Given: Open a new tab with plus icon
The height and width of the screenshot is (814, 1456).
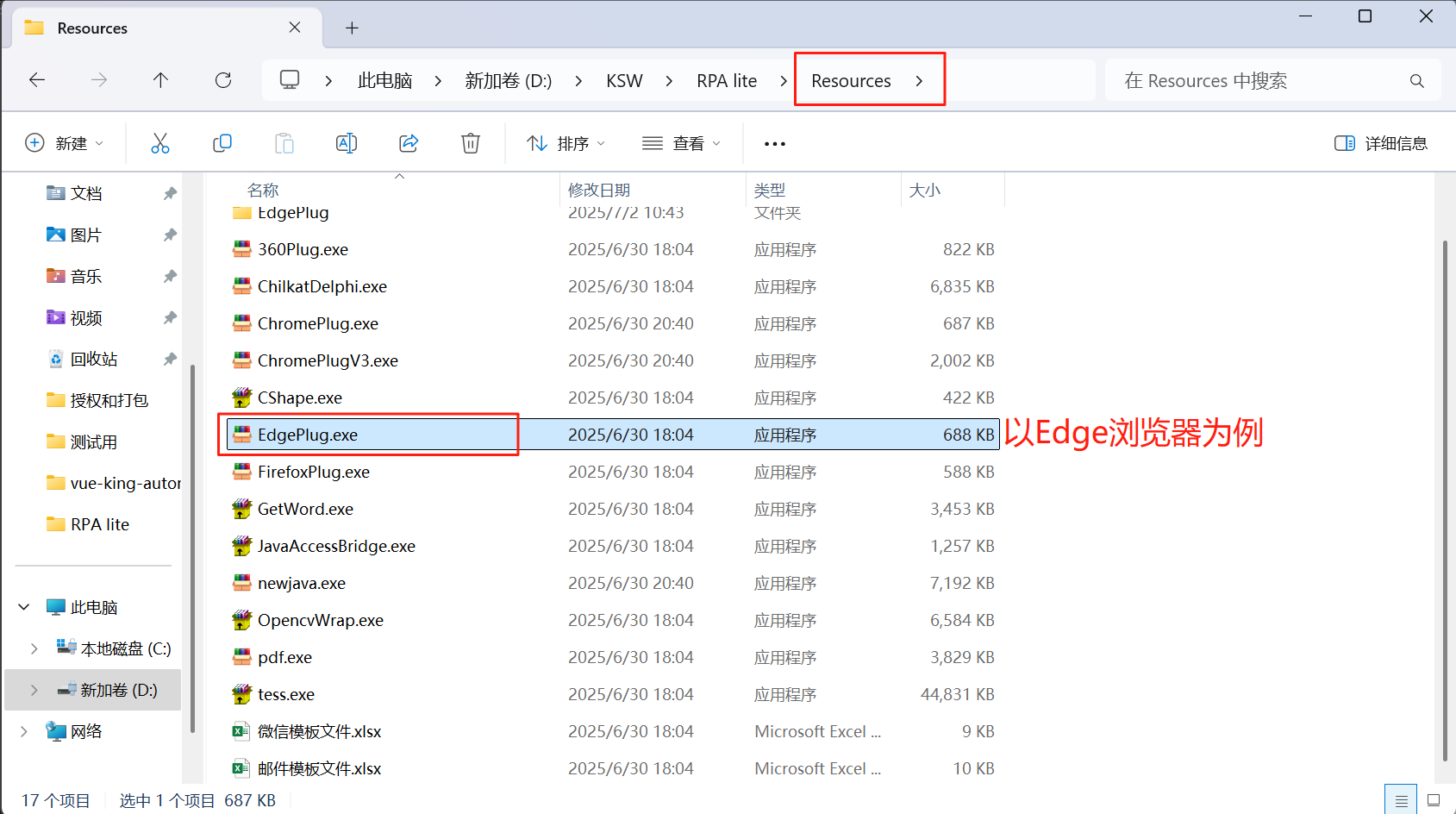Looking at the screenshot, I should [352, 28].
